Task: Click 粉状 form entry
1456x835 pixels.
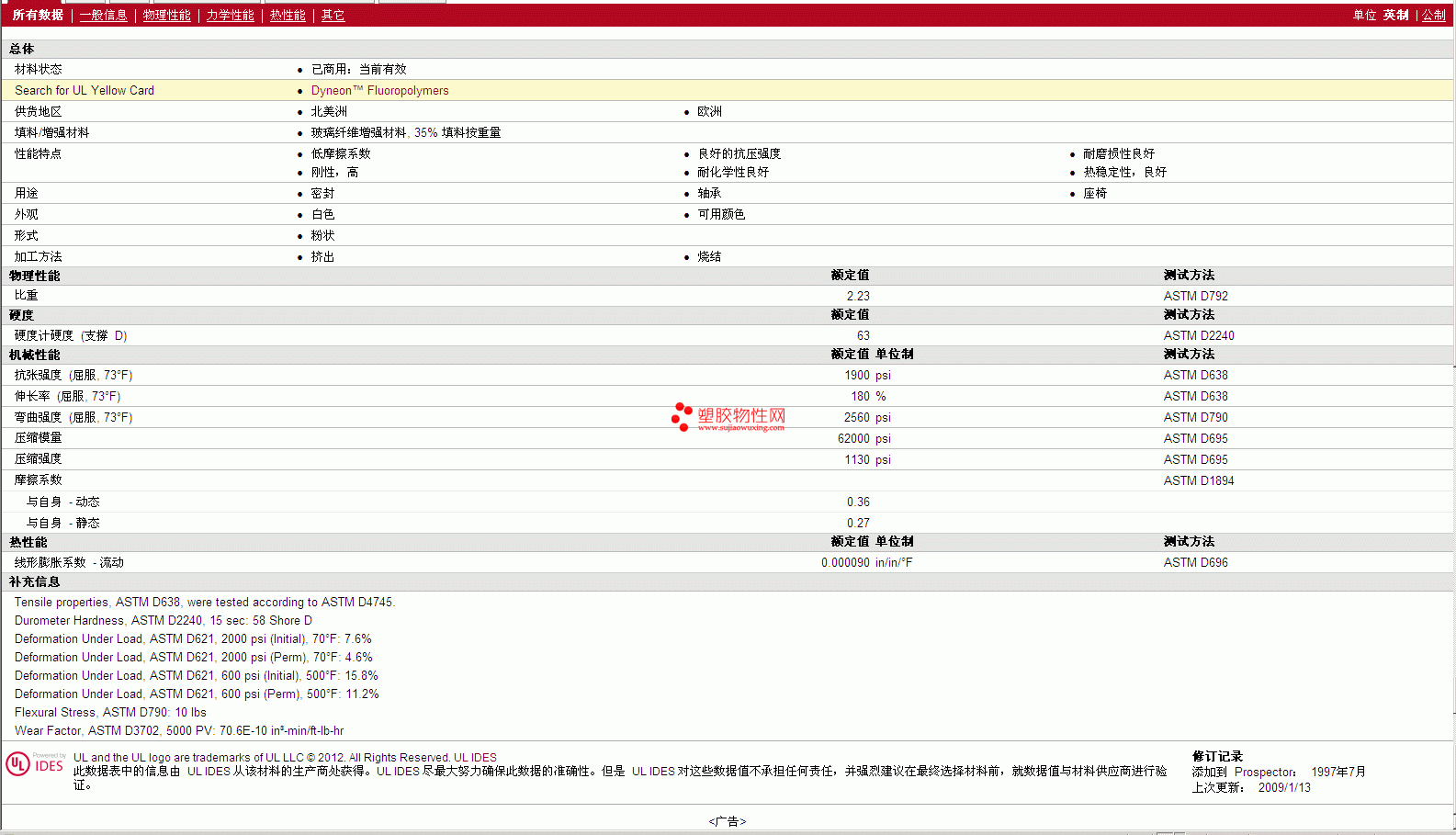Action: coord(323,236)
